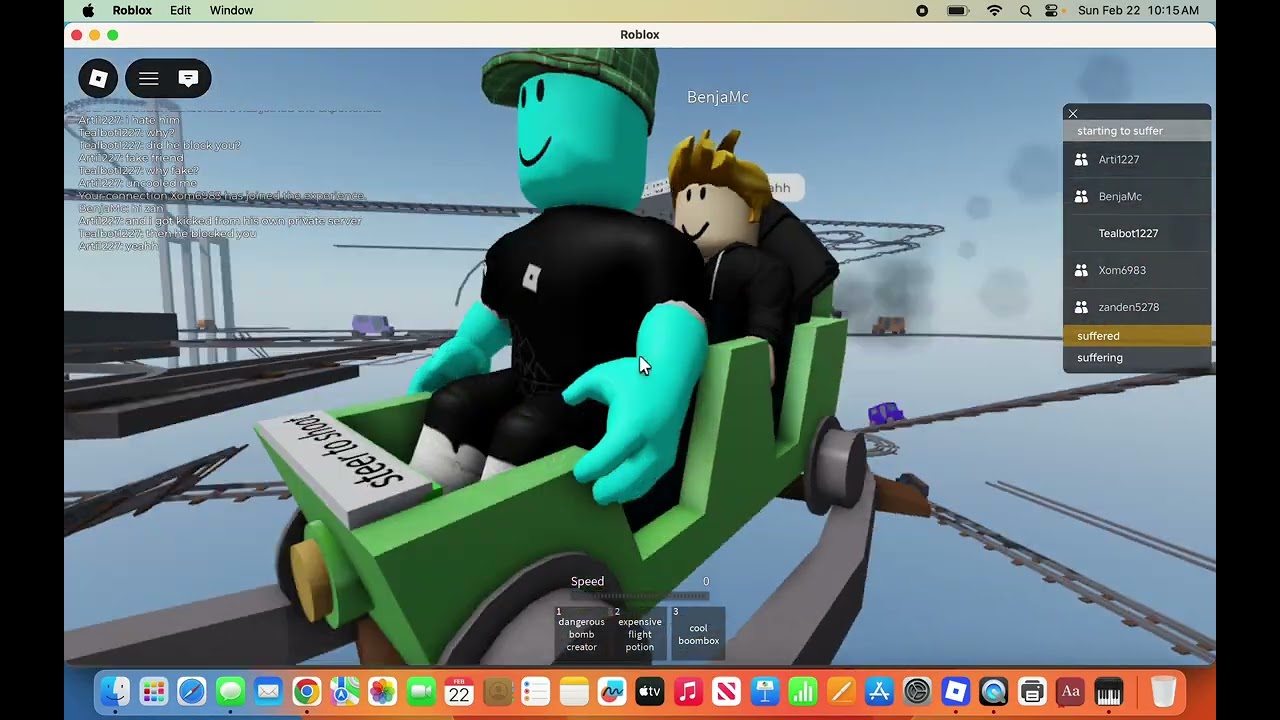
Task: Open the Apple menu
Action: [88, 10]
